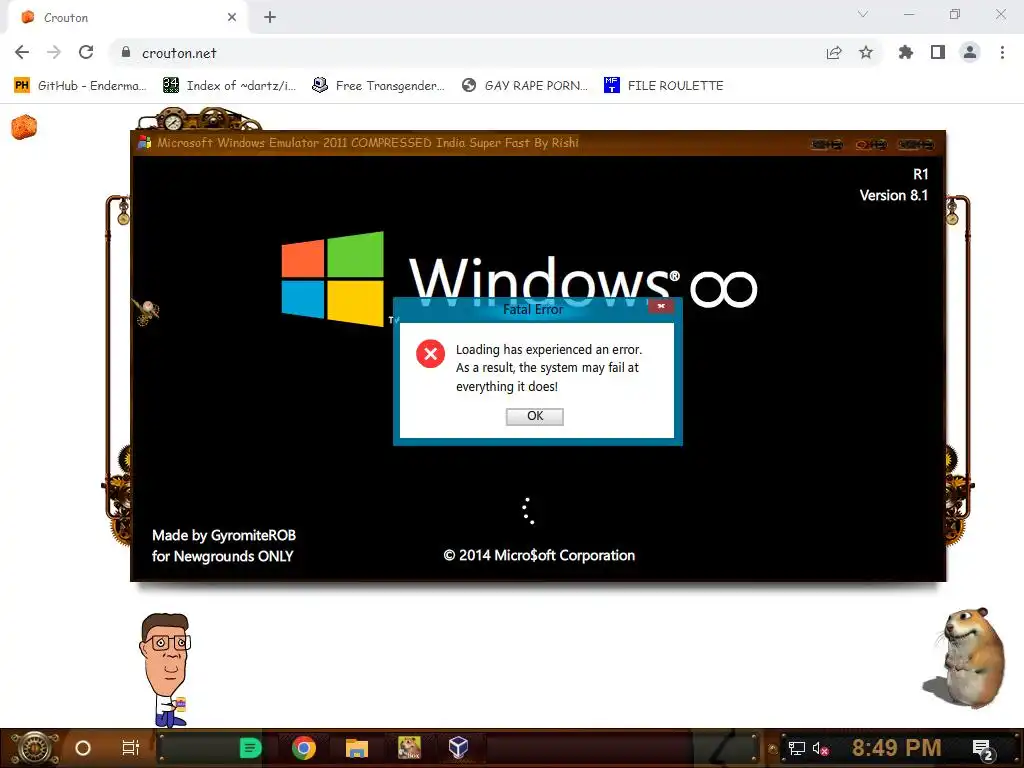
Task: Open the Index of ~dartz bookmark
Action: point(230,86)
